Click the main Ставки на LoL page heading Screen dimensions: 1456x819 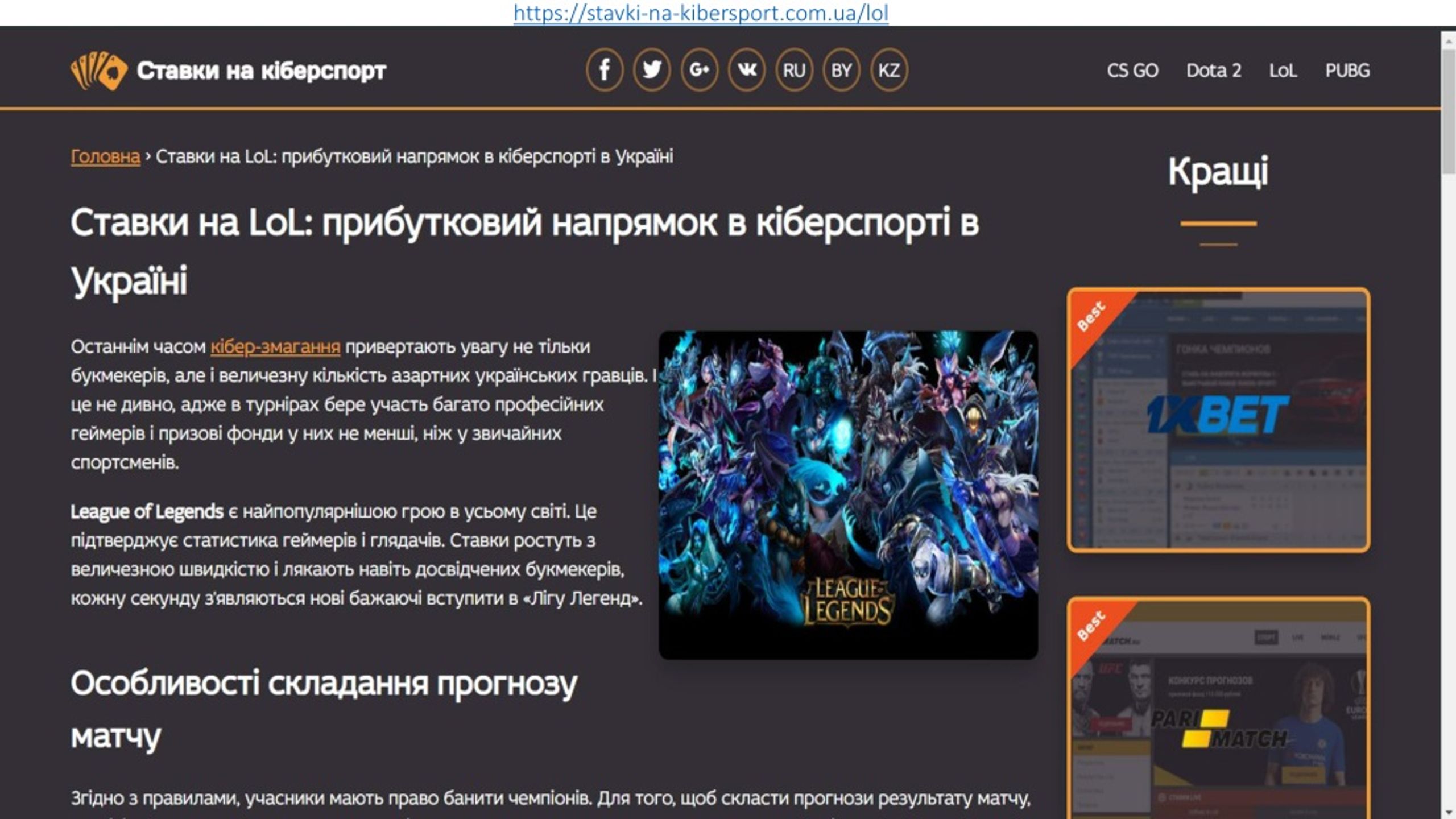tap(524, 251)
